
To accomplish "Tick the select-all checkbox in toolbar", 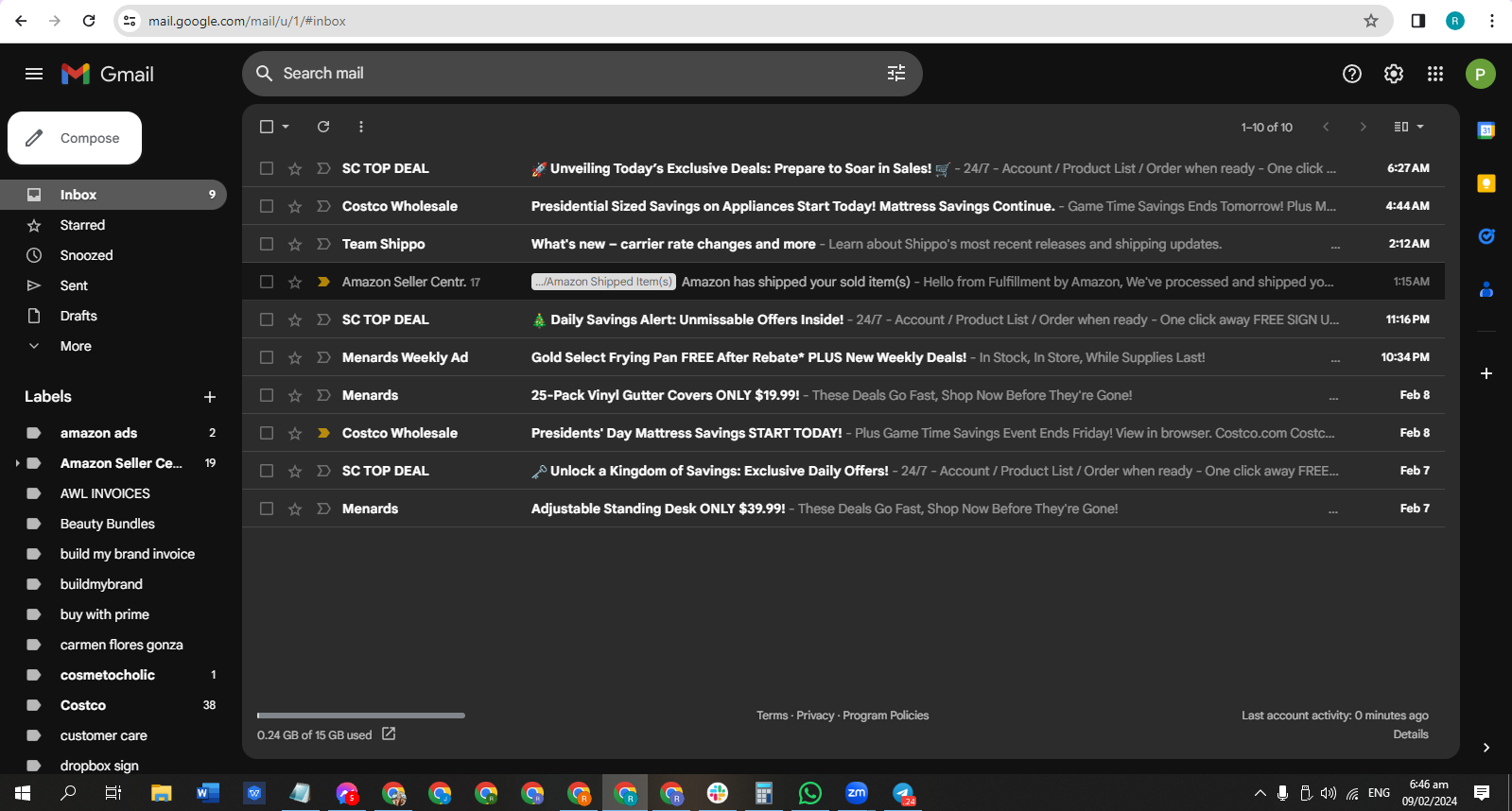I will 267,127.
